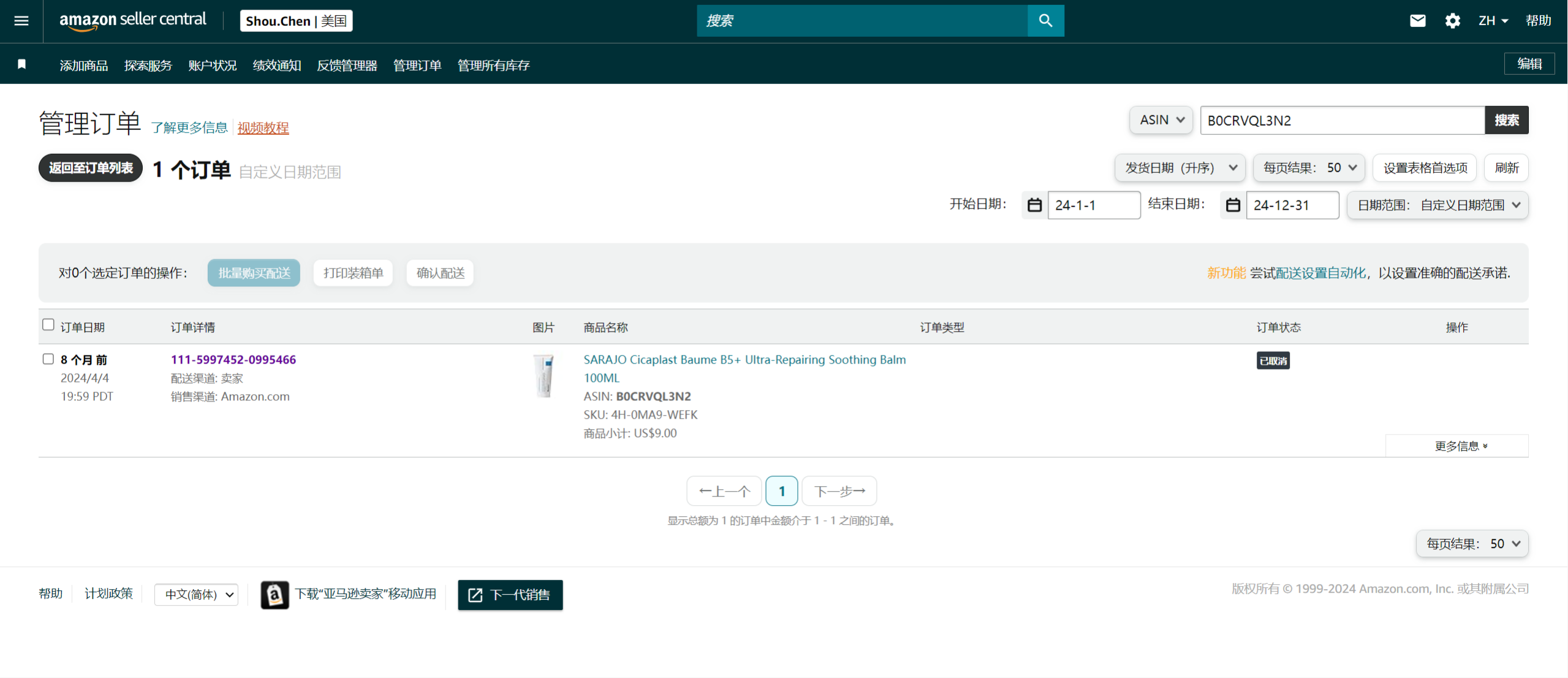Open 探索服务 in the navigation bar
The height and width of the screenshot is (678, 1568).
click(x=148, y=66)
